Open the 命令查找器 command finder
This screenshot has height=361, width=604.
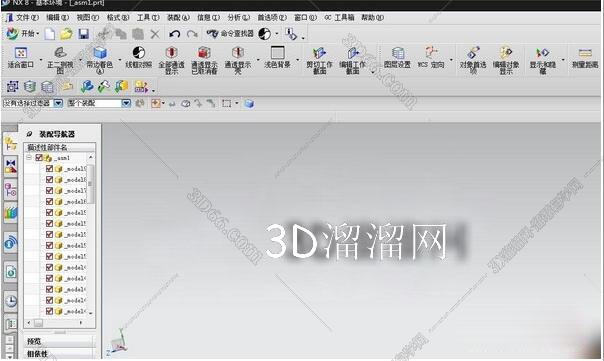pos(230,34)
